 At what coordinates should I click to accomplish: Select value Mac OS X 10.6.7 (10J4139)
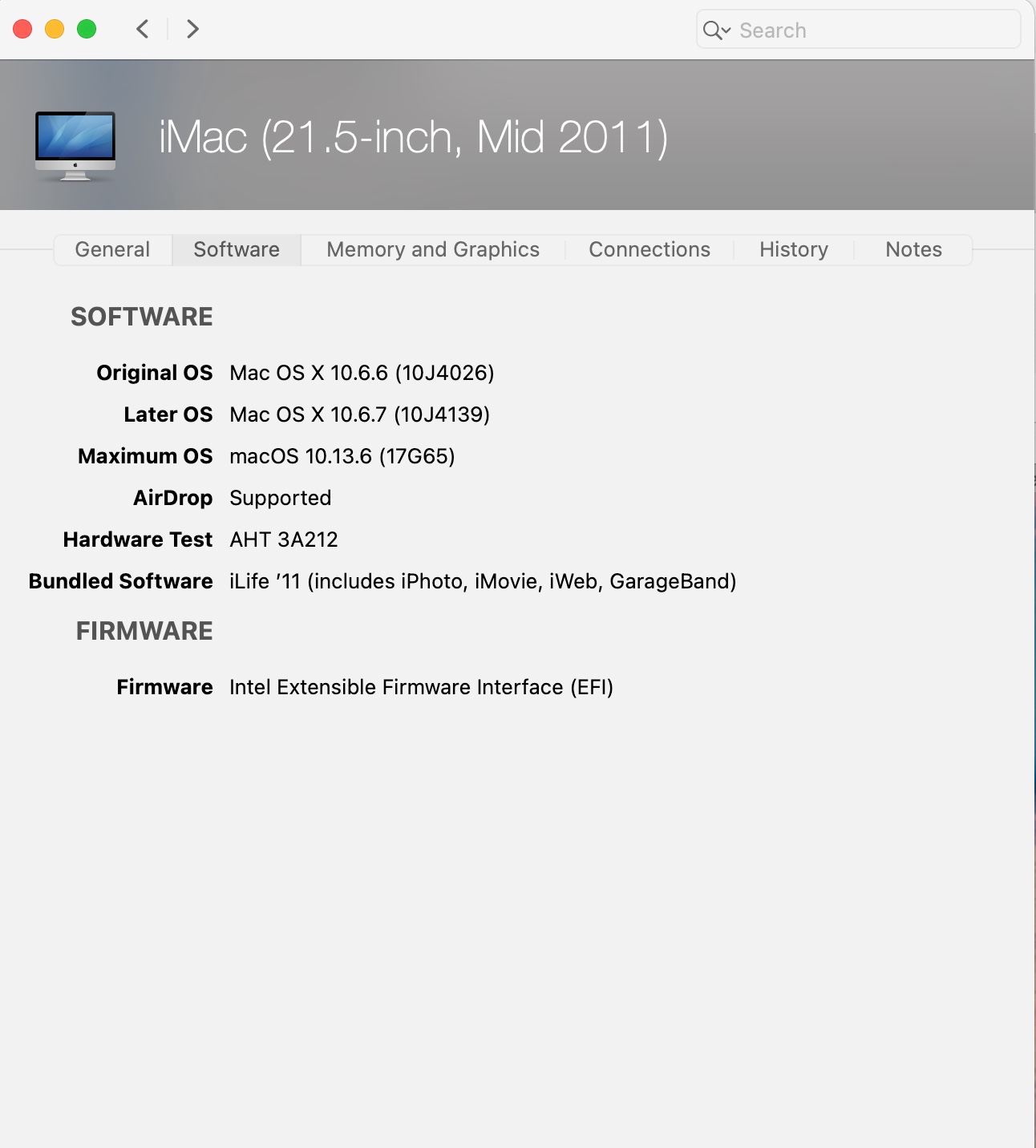pos(359,414)
